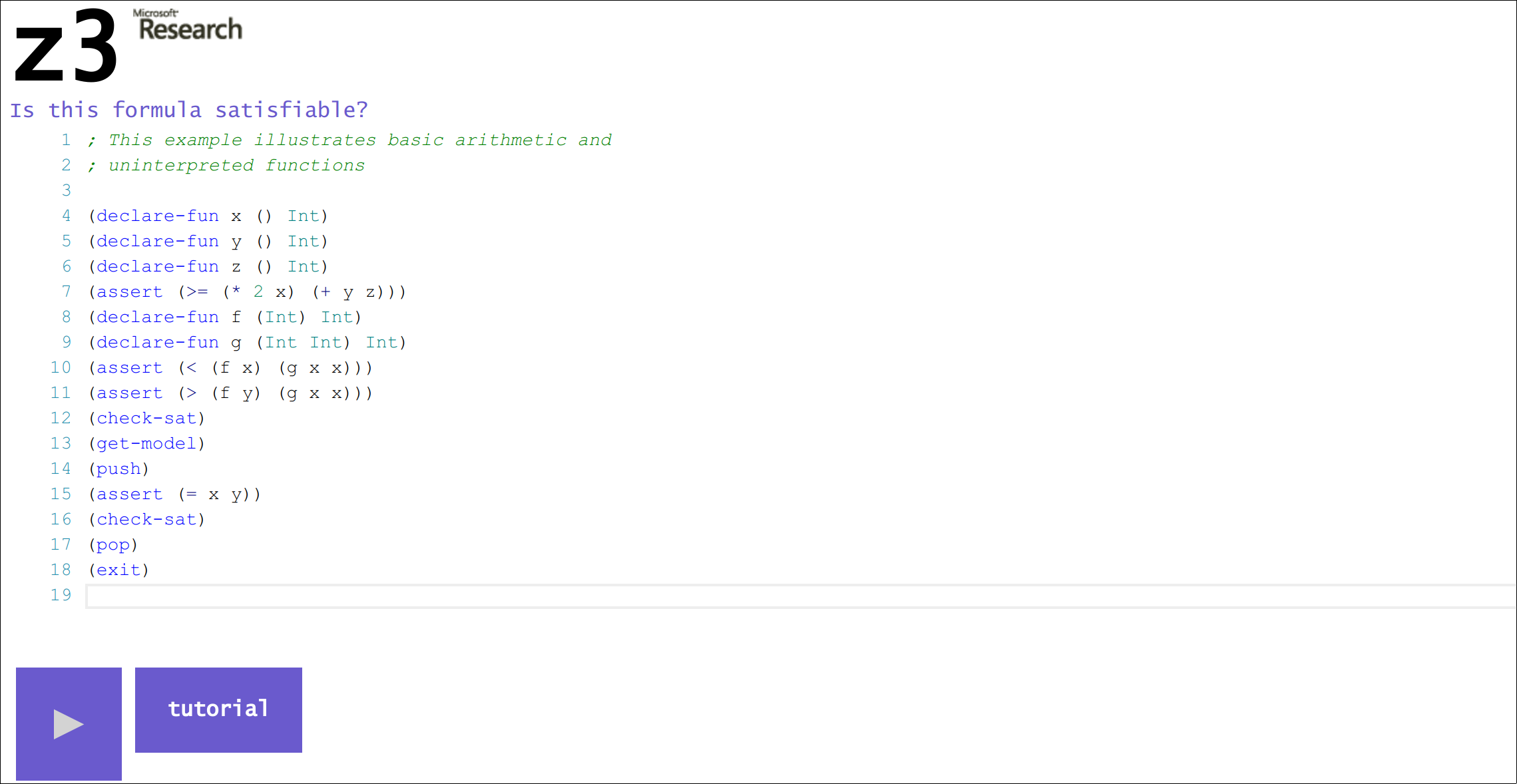Click the z3 logo
Image resolution: width=1517 pixels, height=784 pixels.
[x=65, y=47]
